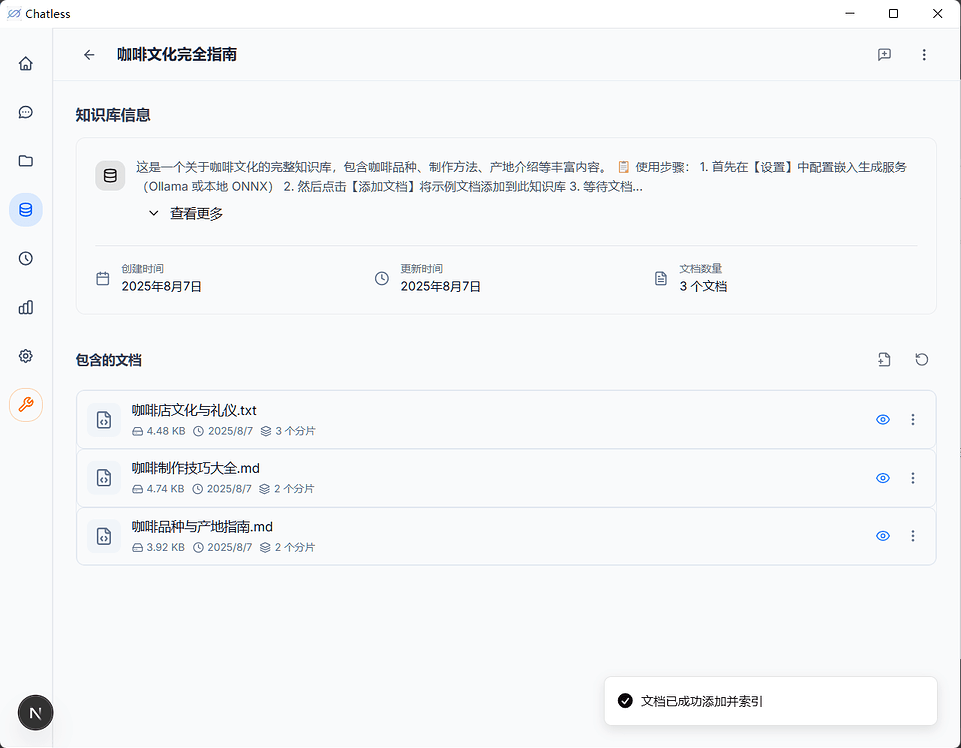The height and width of the screenshot is (748, 961).
Task: Click 2 个分片 of 咖啡制作技巧大全.md
Action: [294, 489]
